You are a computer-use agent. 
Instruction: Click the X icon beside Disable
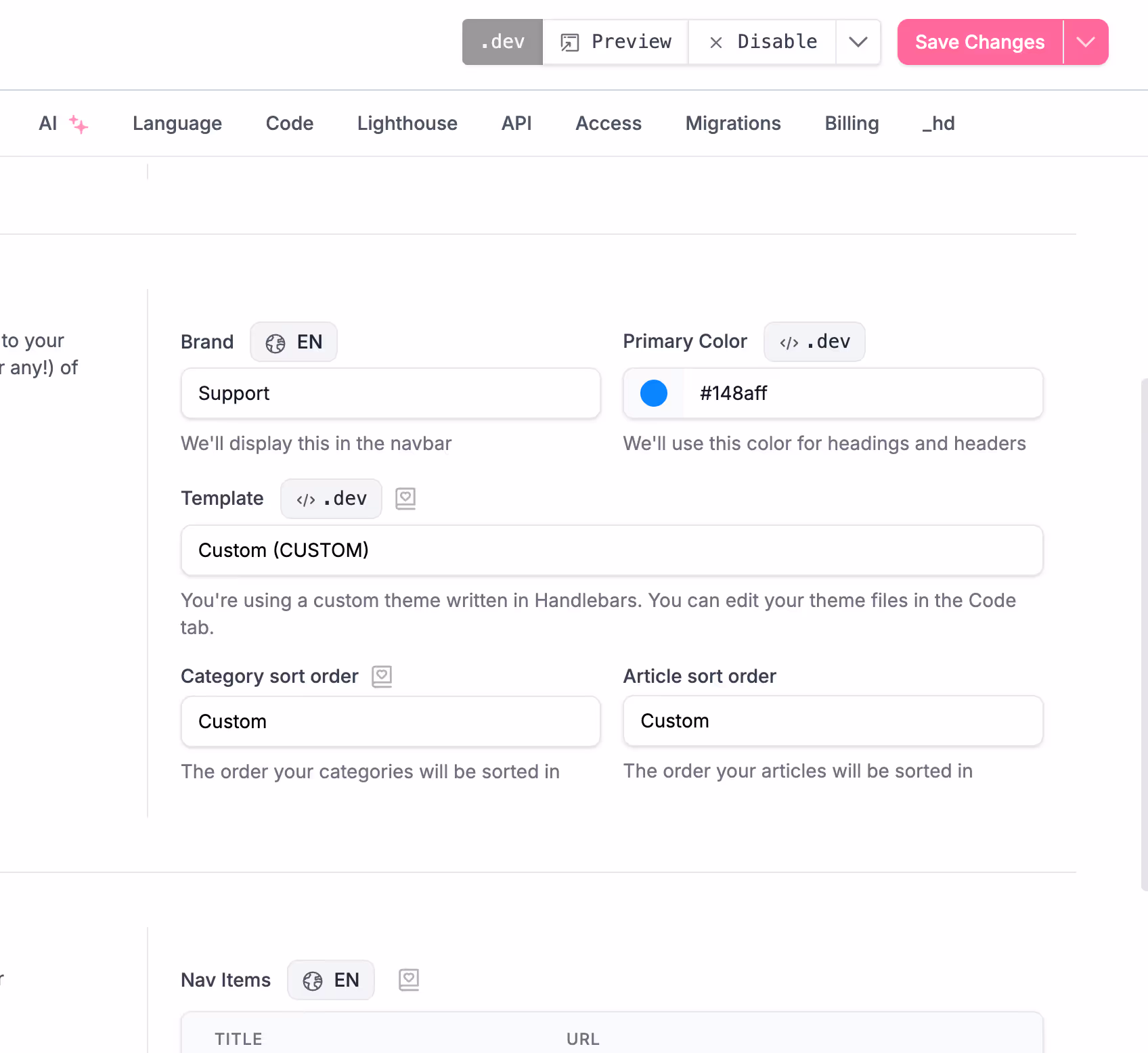(715, 43)
